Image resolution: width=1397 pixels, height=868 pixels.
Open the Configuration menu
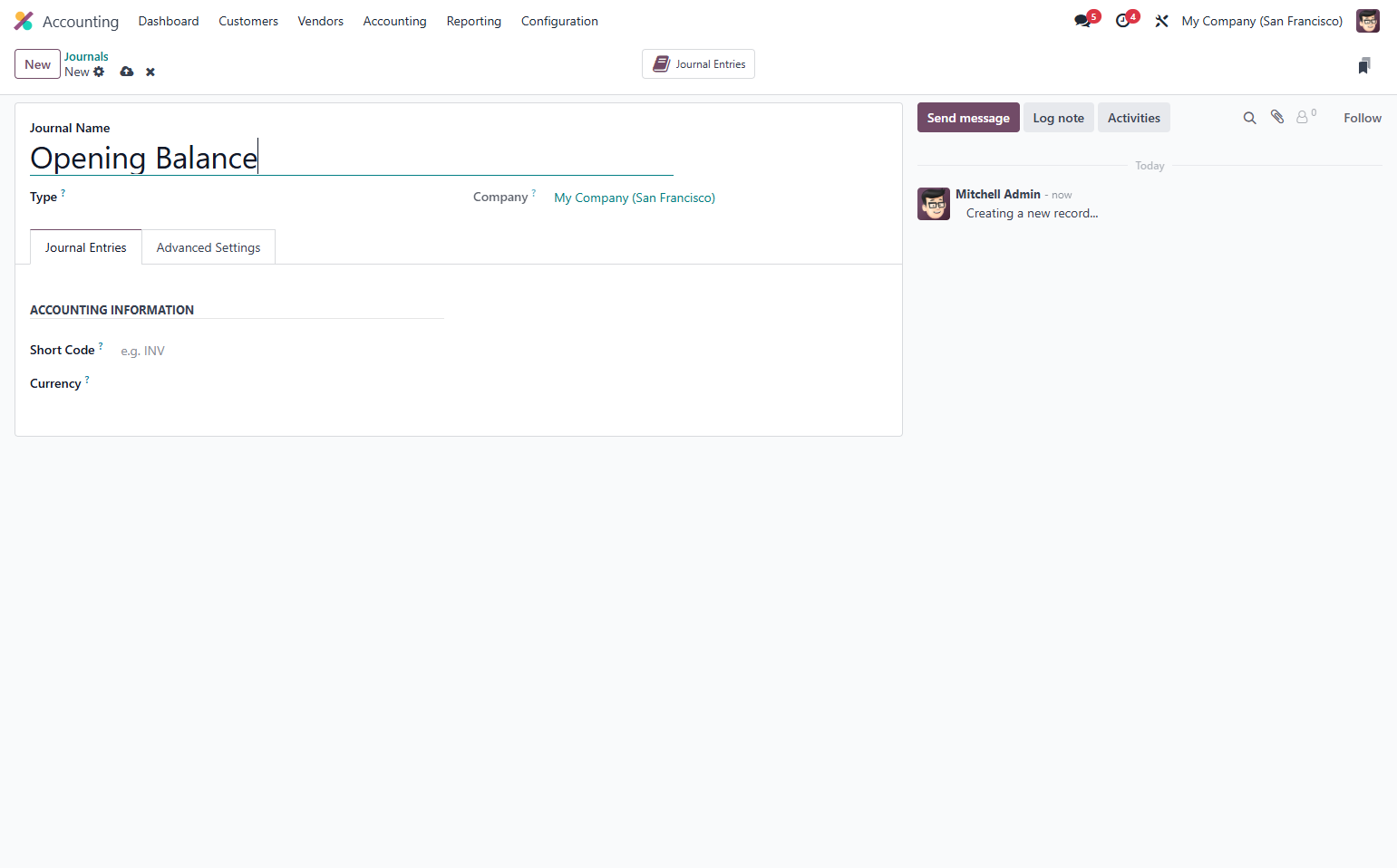tap(559, 21)
